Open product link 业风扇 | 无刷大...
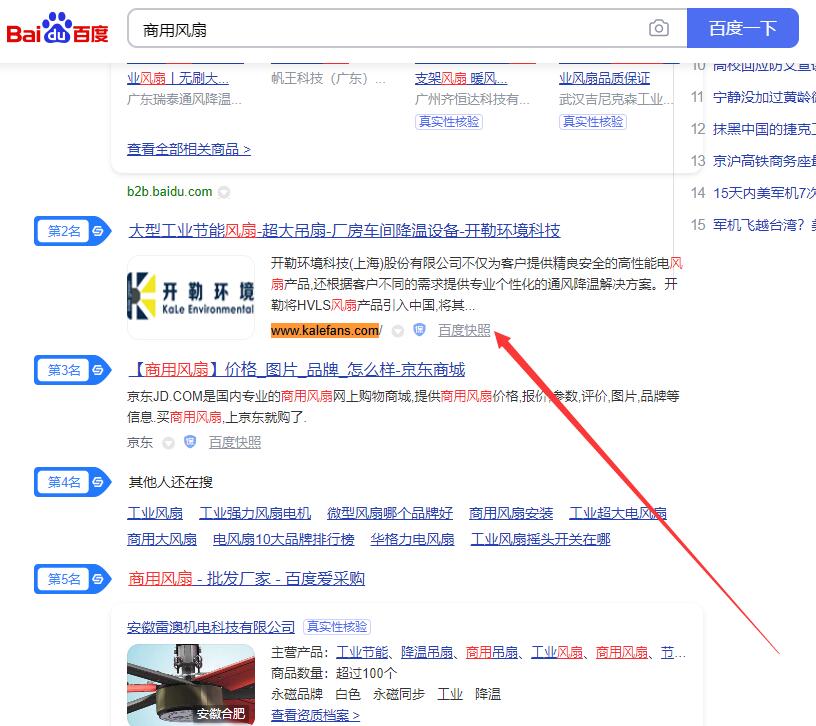The width and height of the screenshot is (816, 726). point(178,79)
